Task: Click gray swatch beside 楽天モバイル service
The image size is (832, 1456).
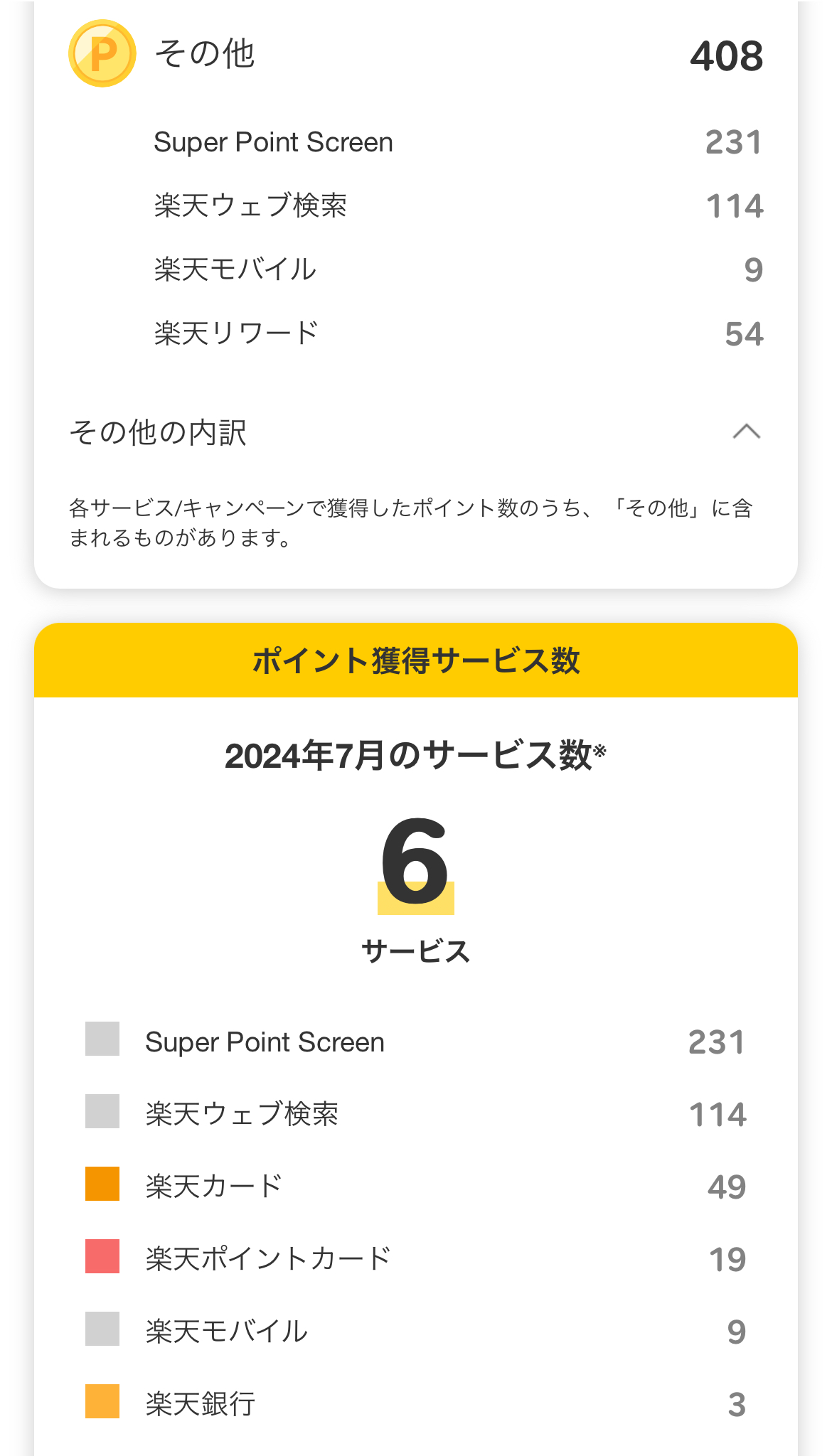Action: click(x=102, y=1329)
